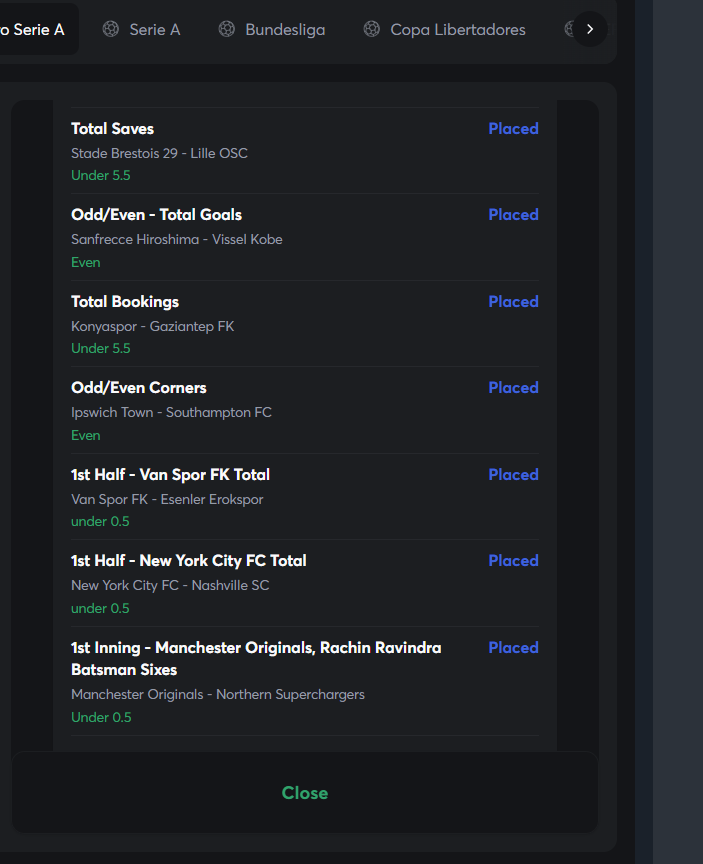
Task: Open the Bundesliga tab
Action: (272, 29)
